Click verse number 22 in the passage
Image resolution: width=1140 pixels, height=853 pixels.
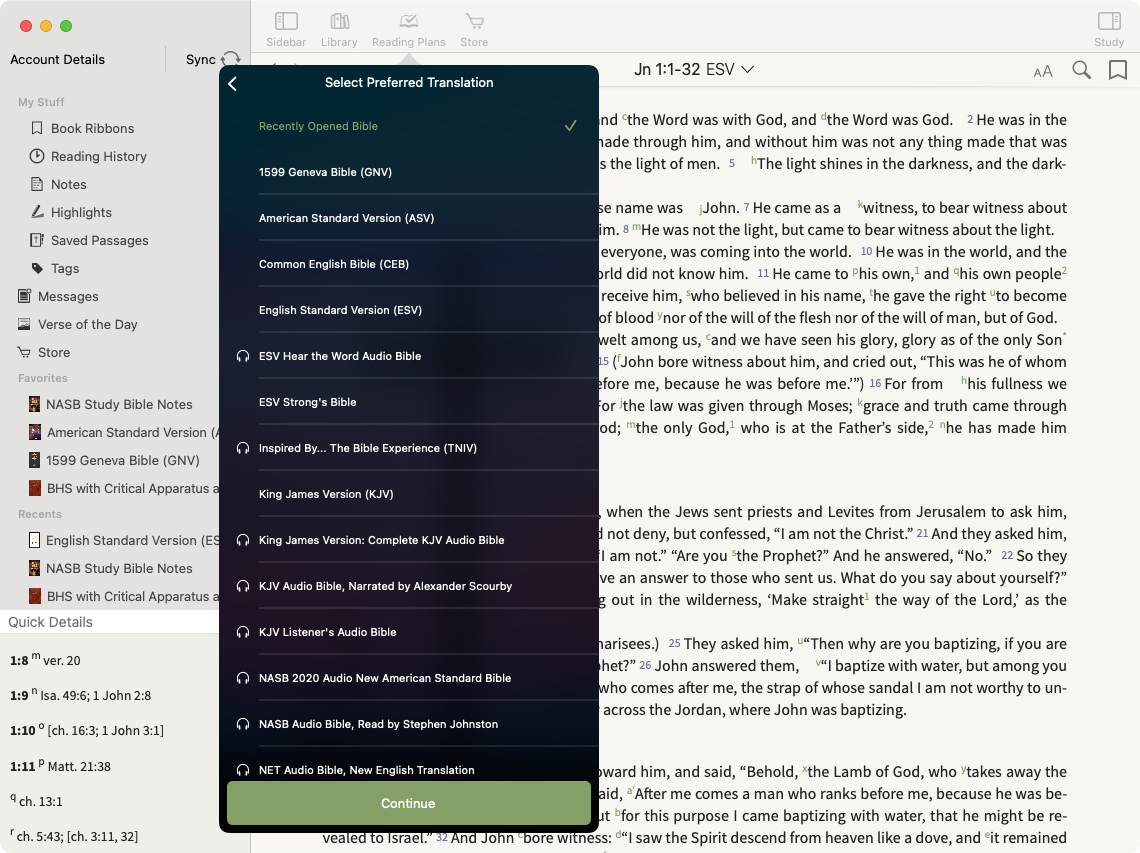pos(1007,556)
